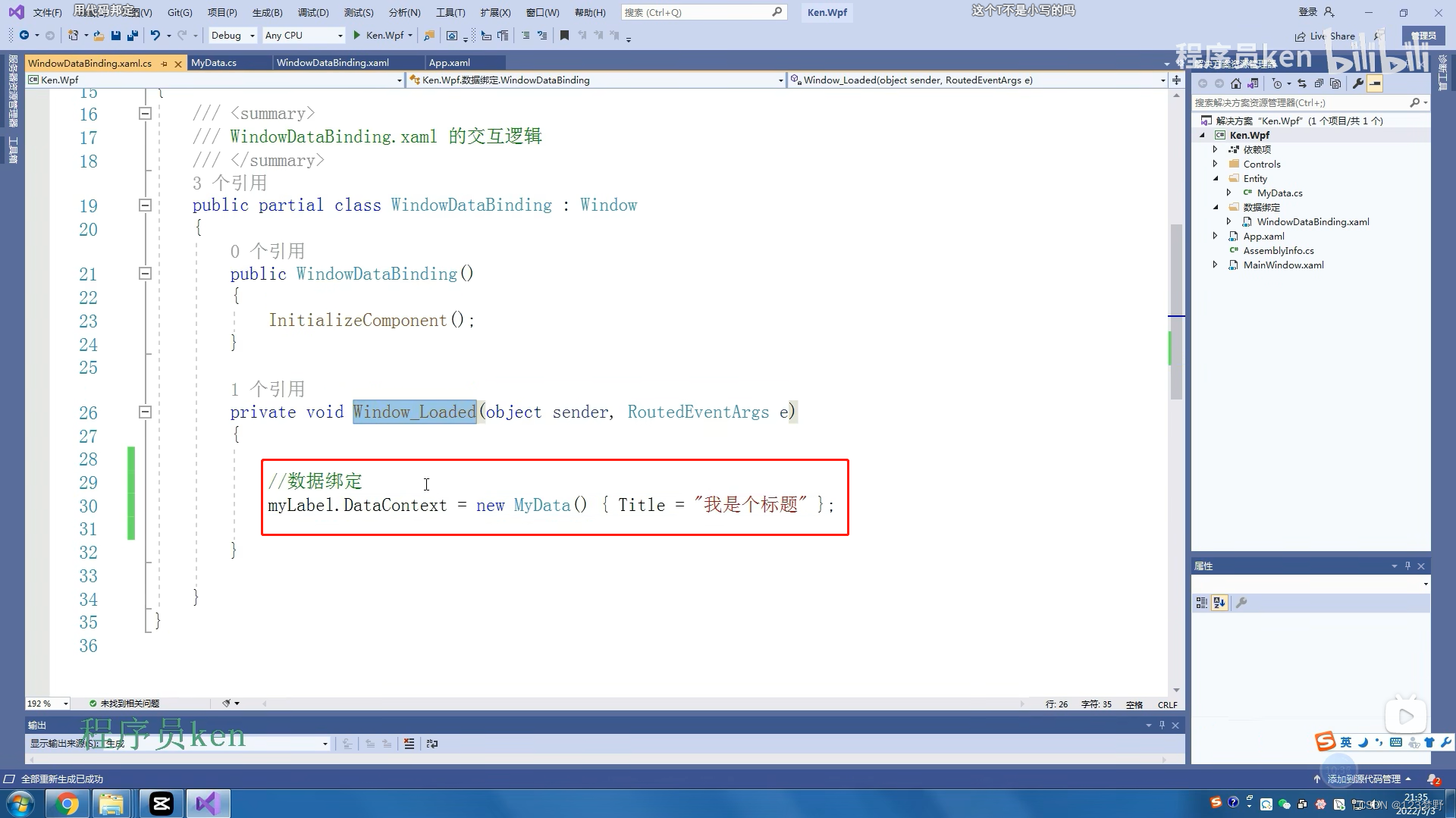The image size is (1456, 818).
Task: Select the home icon in Solution Explorer
Action: 1236,83
